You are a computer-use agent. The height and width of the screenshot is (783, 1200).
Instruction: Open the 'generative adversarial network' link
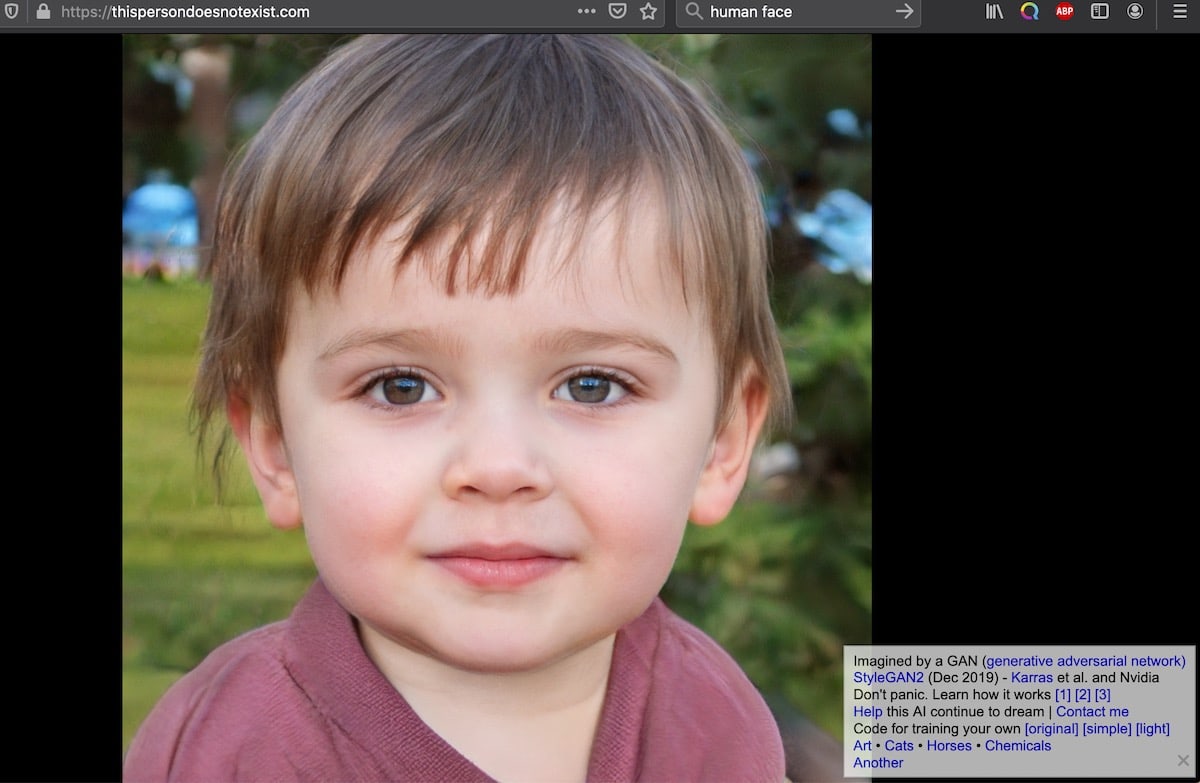[x=1085, y=661]
